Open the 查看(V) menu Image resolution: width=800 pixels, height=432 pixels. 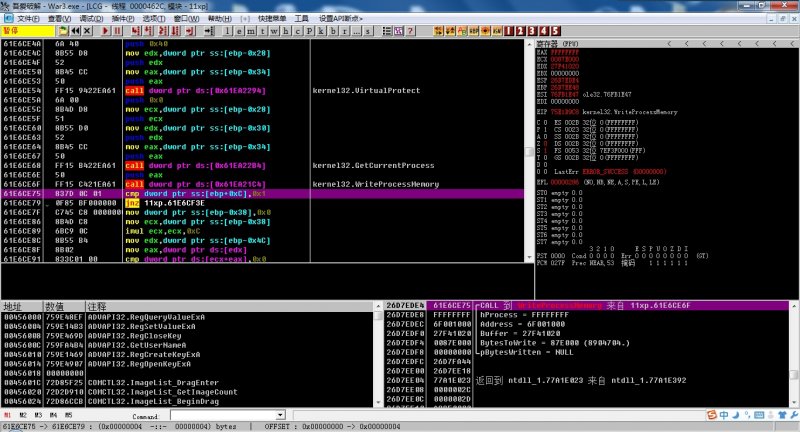click(x=59, y=18)
